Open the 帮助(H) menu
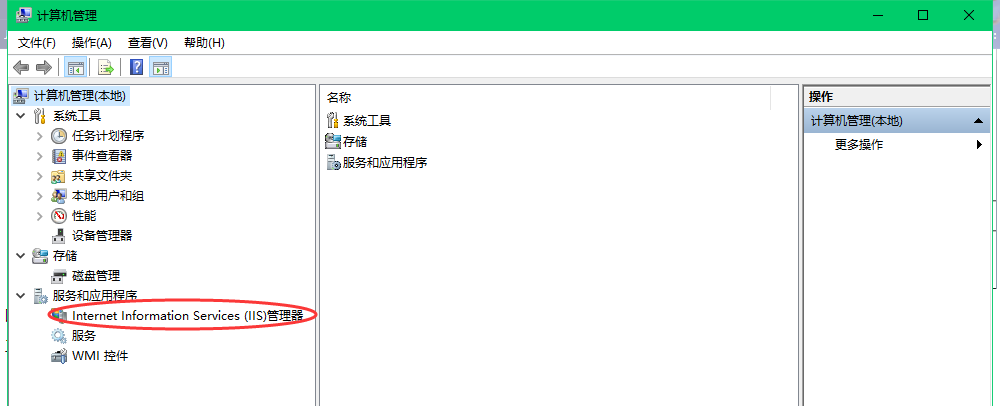Viewport: 1000px width, 406px height. (x=204, y=43)
